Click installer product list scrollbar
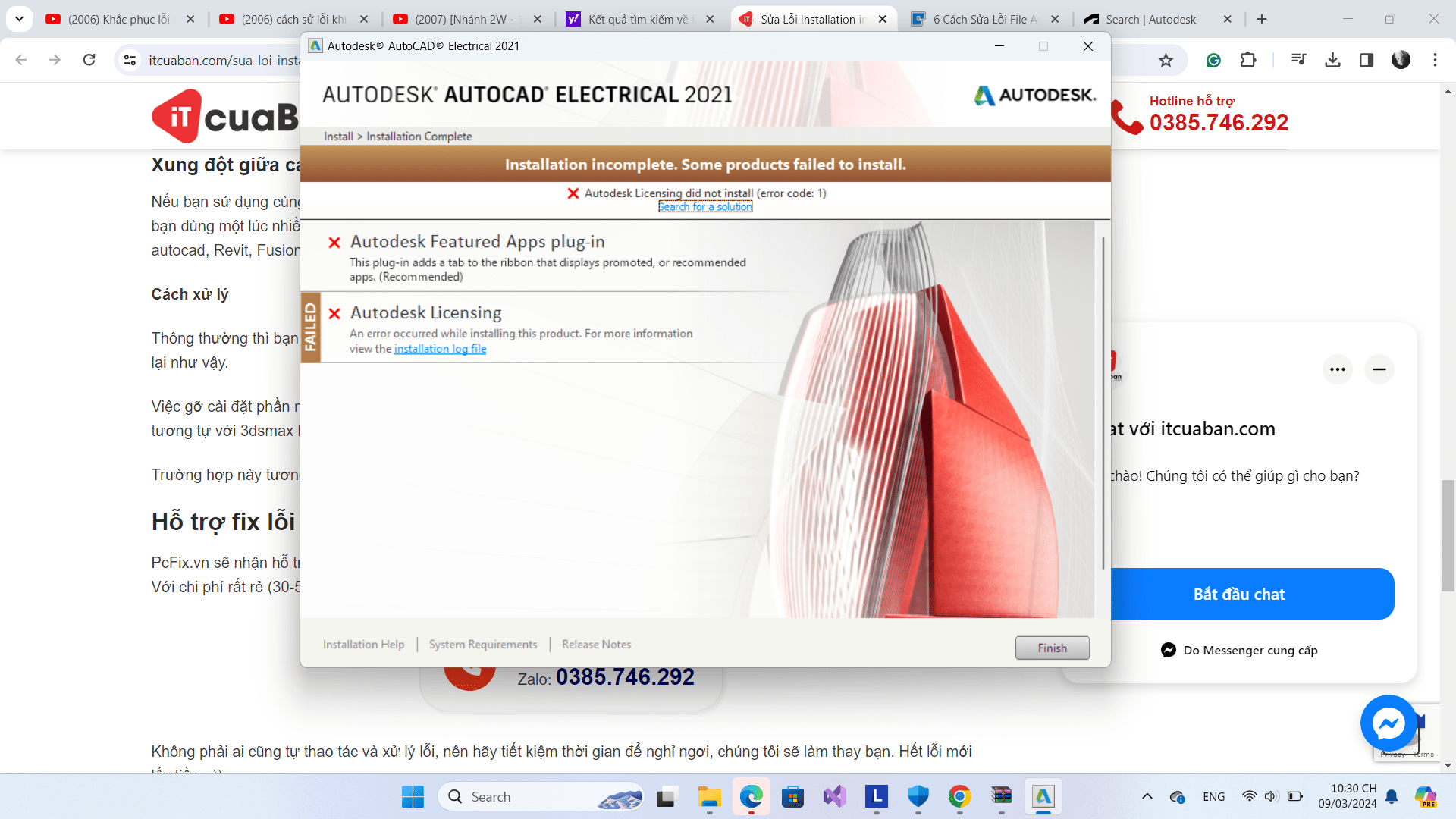 pos(1103,402)
